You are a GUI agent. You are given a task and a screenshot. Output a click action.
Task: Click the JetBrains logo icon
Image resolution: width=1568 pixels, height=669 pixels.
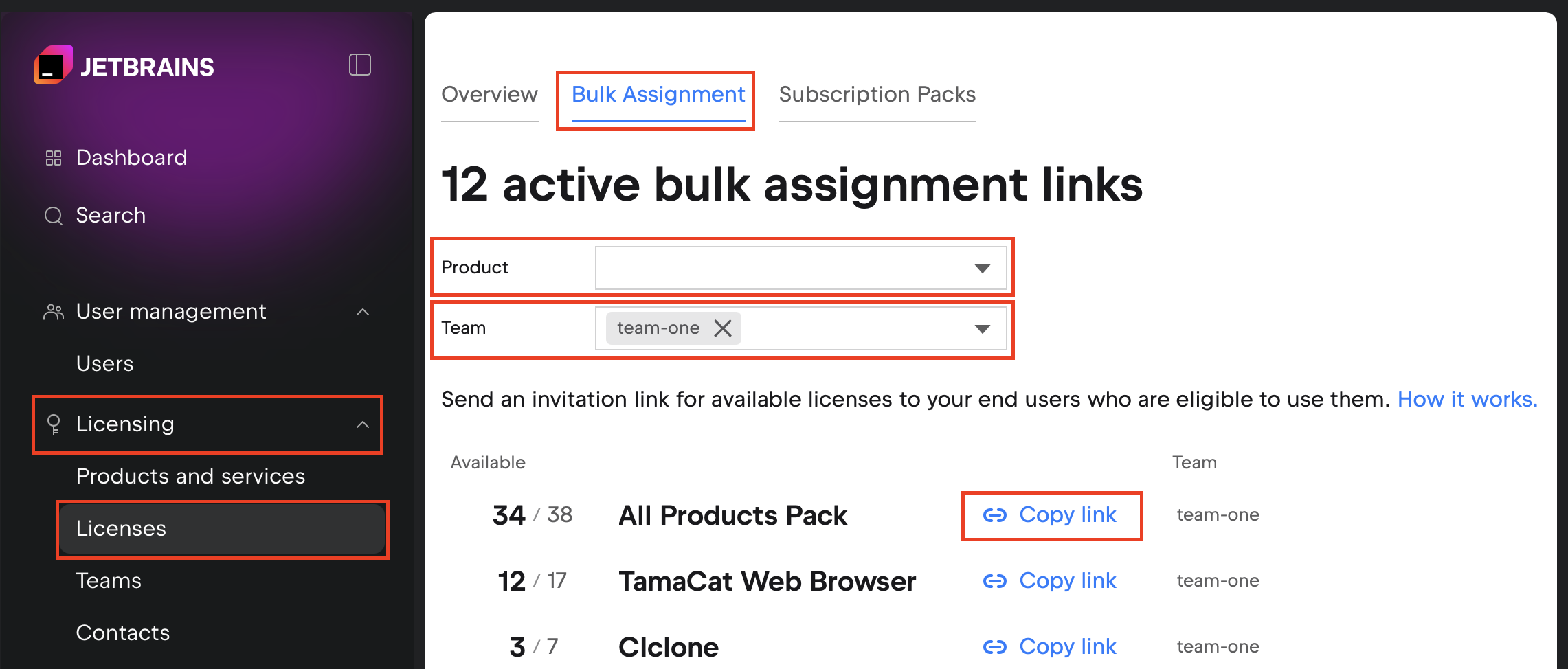click(x=54, y=65)
